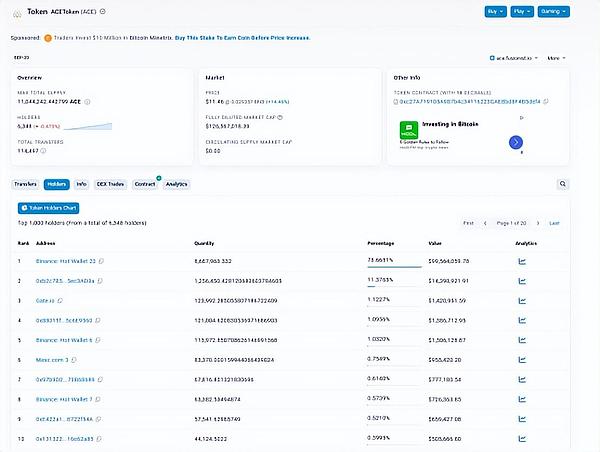Jump to Last page of holders
The height and width of the screenshot is (452, 600).
point(555,223)
